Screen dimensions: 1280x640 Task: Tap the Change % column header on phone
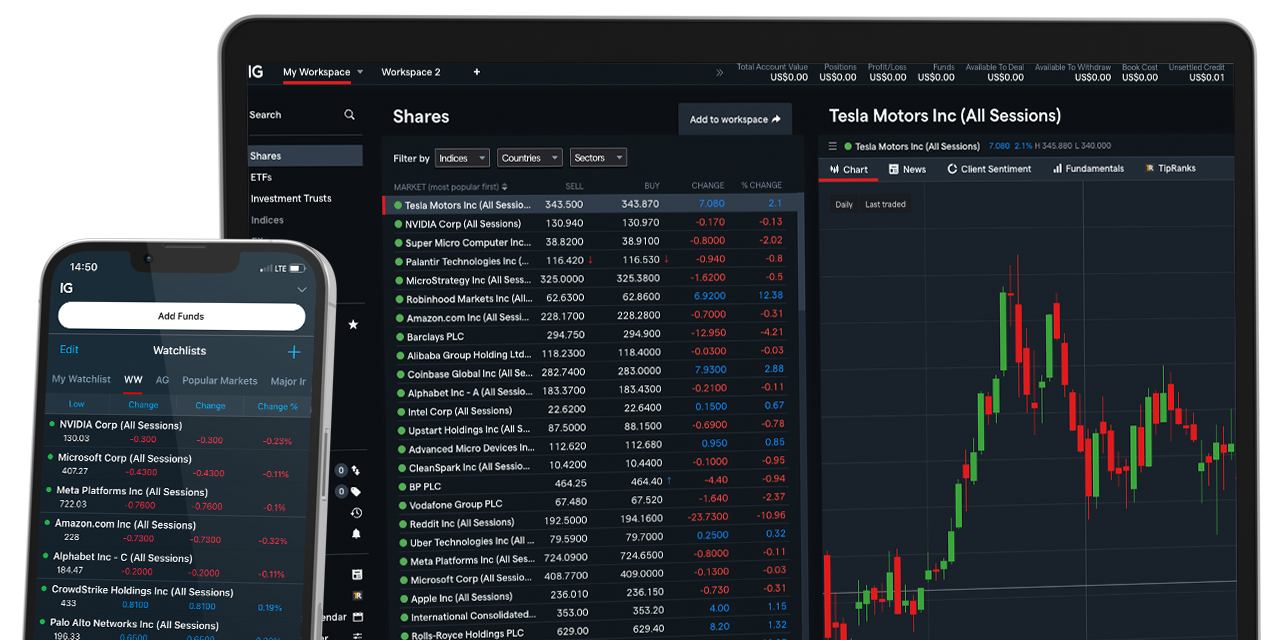[x=277, y=407]
